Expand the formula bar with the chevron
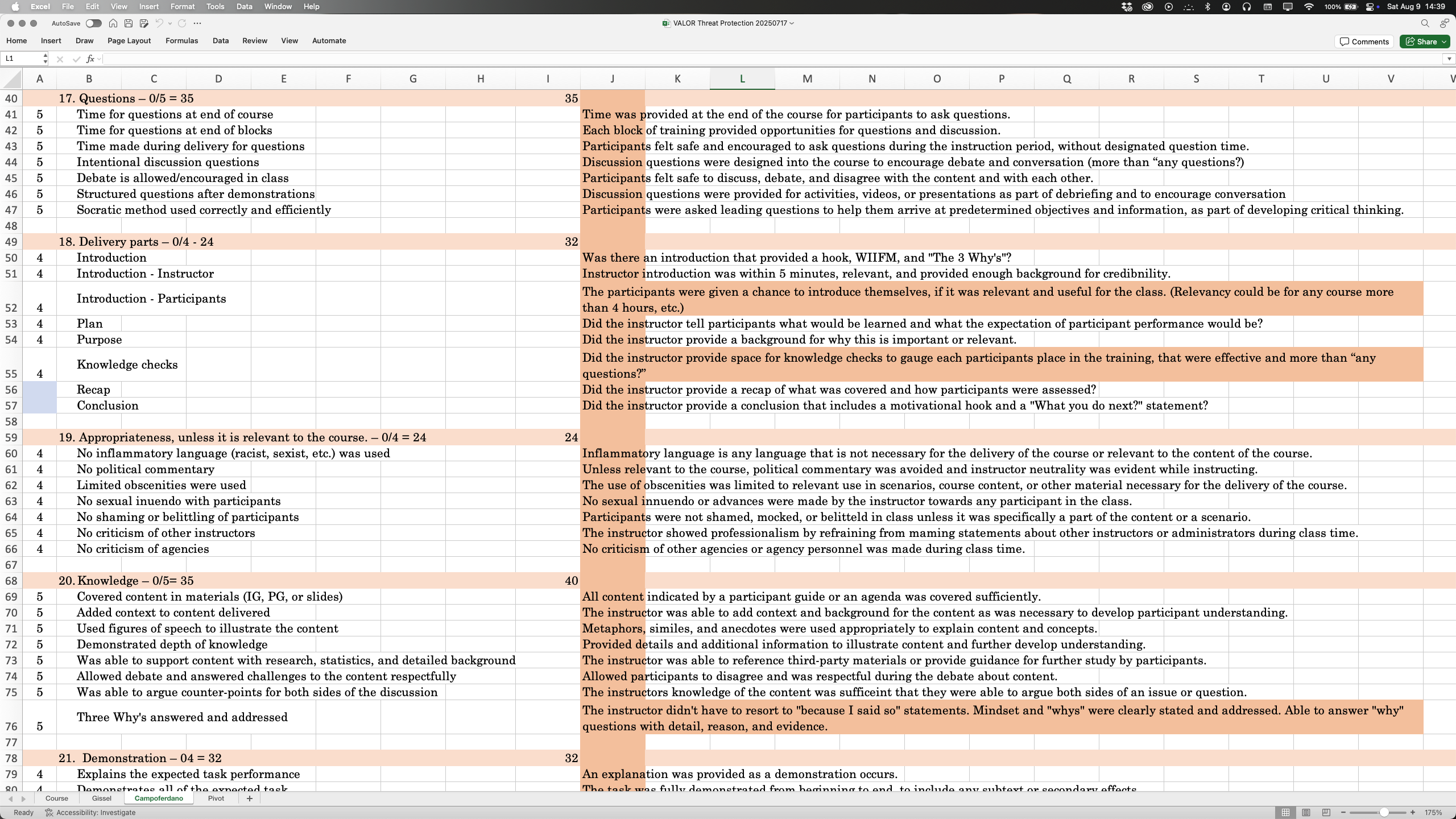1456x819 pixels. coord(1449,59)
